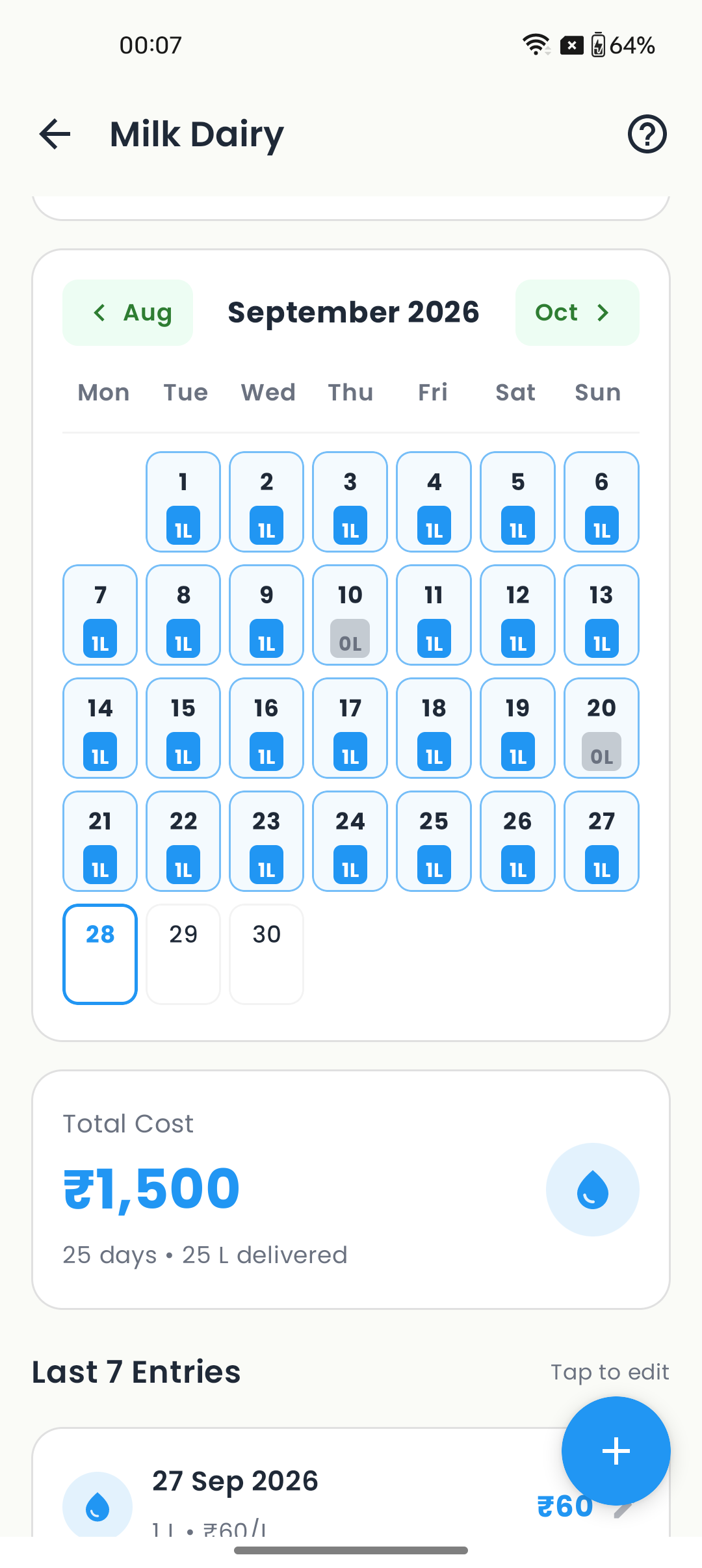This screenshot has height=1568, width=702.
Task: Open day 13 calendar cell
Action: click(x=601, y=615)
